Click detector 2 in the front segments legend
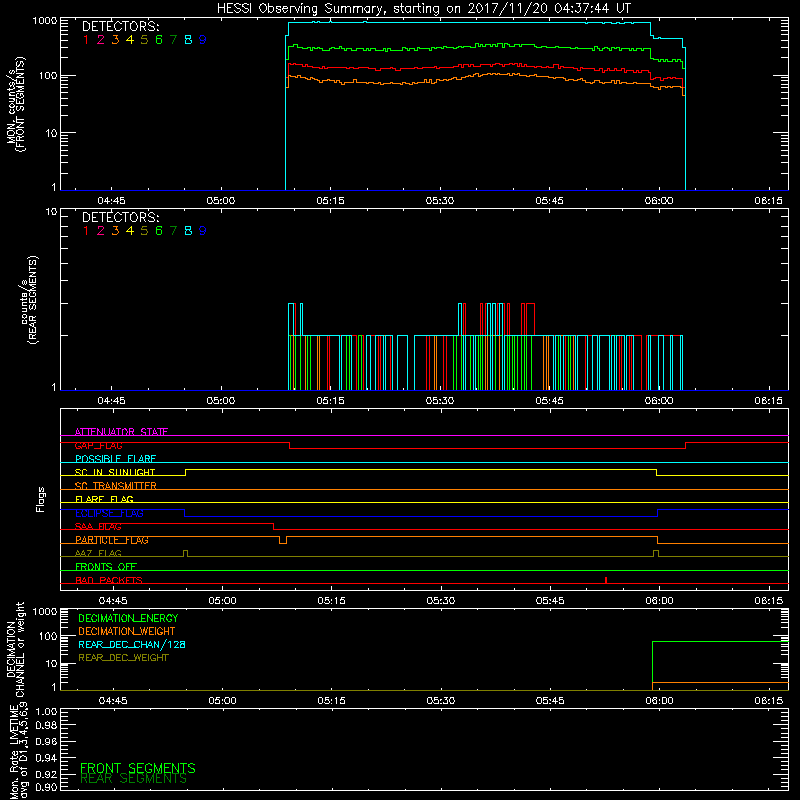This screenshot has width=800, height=800. click(101, 40)
